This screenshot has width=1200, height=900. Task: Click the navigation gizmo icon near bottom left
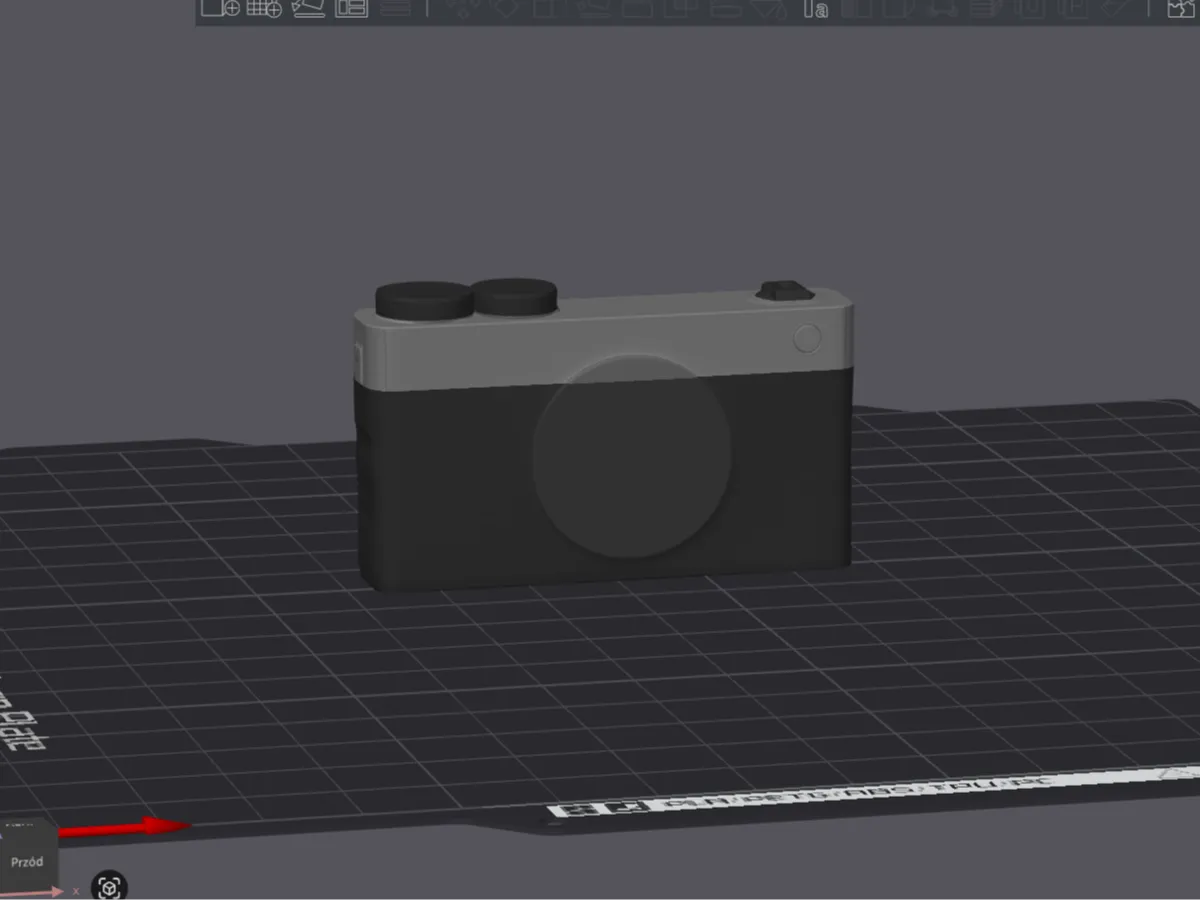point(108,886)
